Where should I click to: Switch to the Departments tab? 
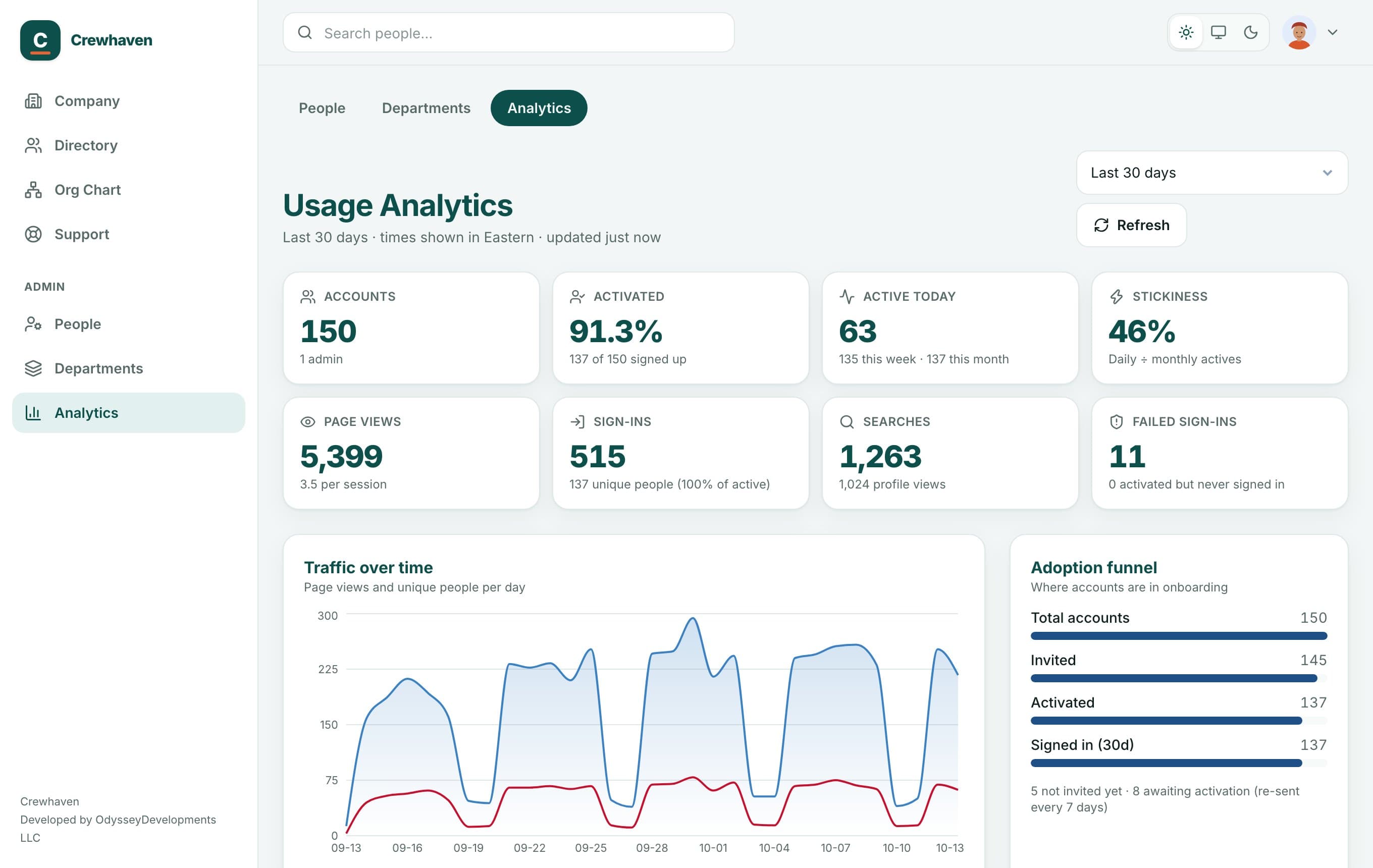click(x=426, y=107)
